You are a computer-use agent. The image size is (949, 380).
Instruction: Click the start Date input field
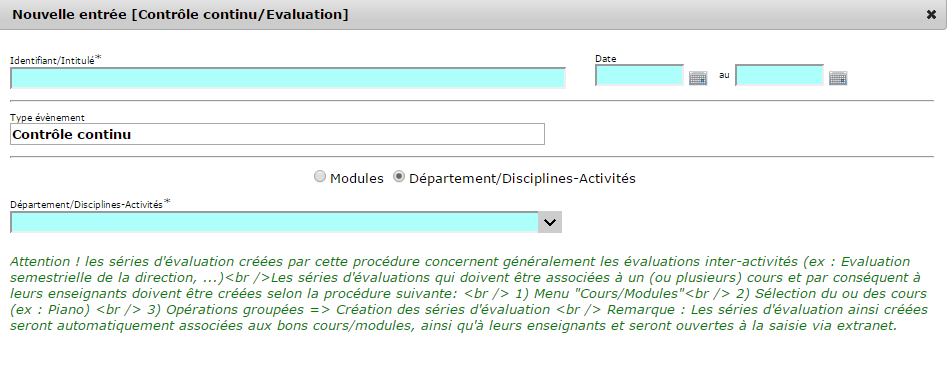point(640,76)
